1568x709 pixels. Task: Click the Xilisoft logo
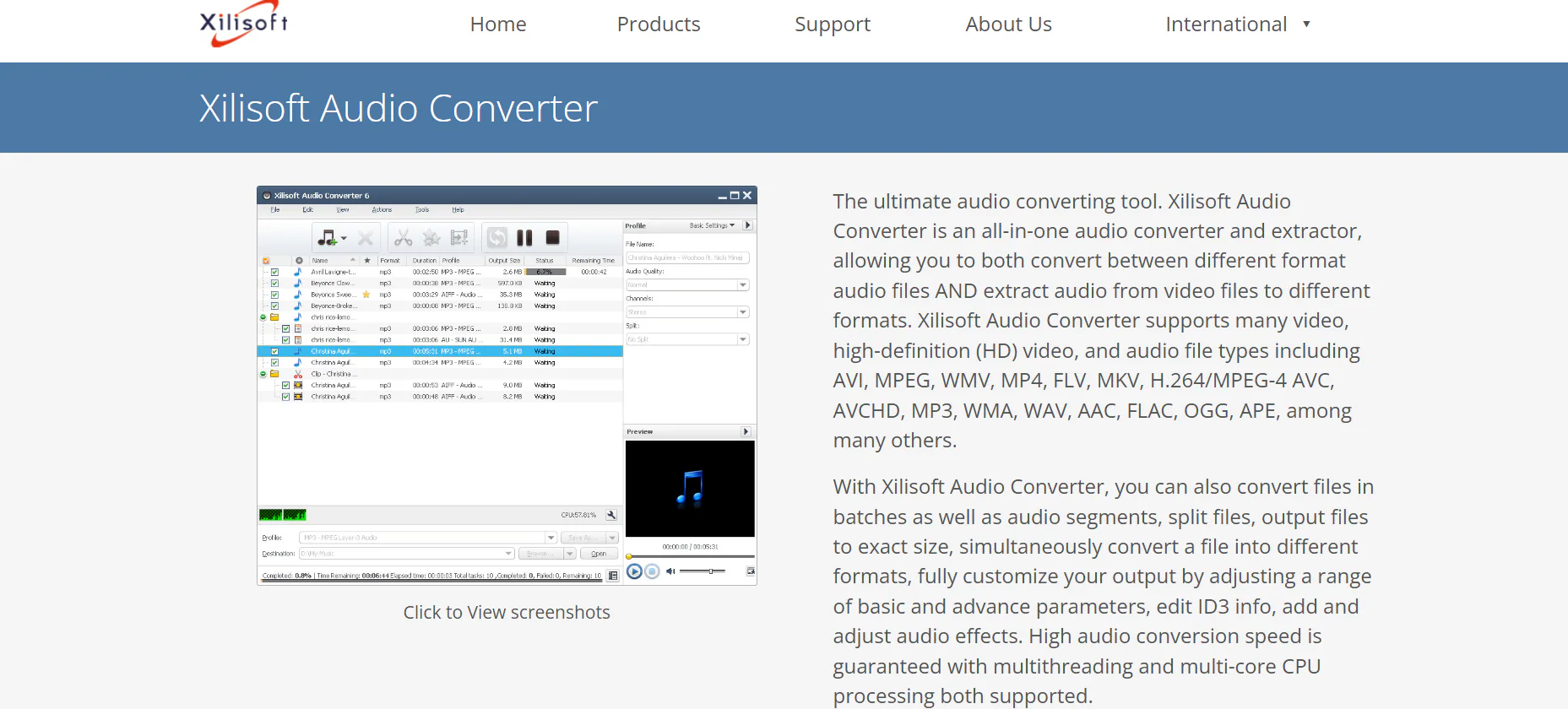244,24
